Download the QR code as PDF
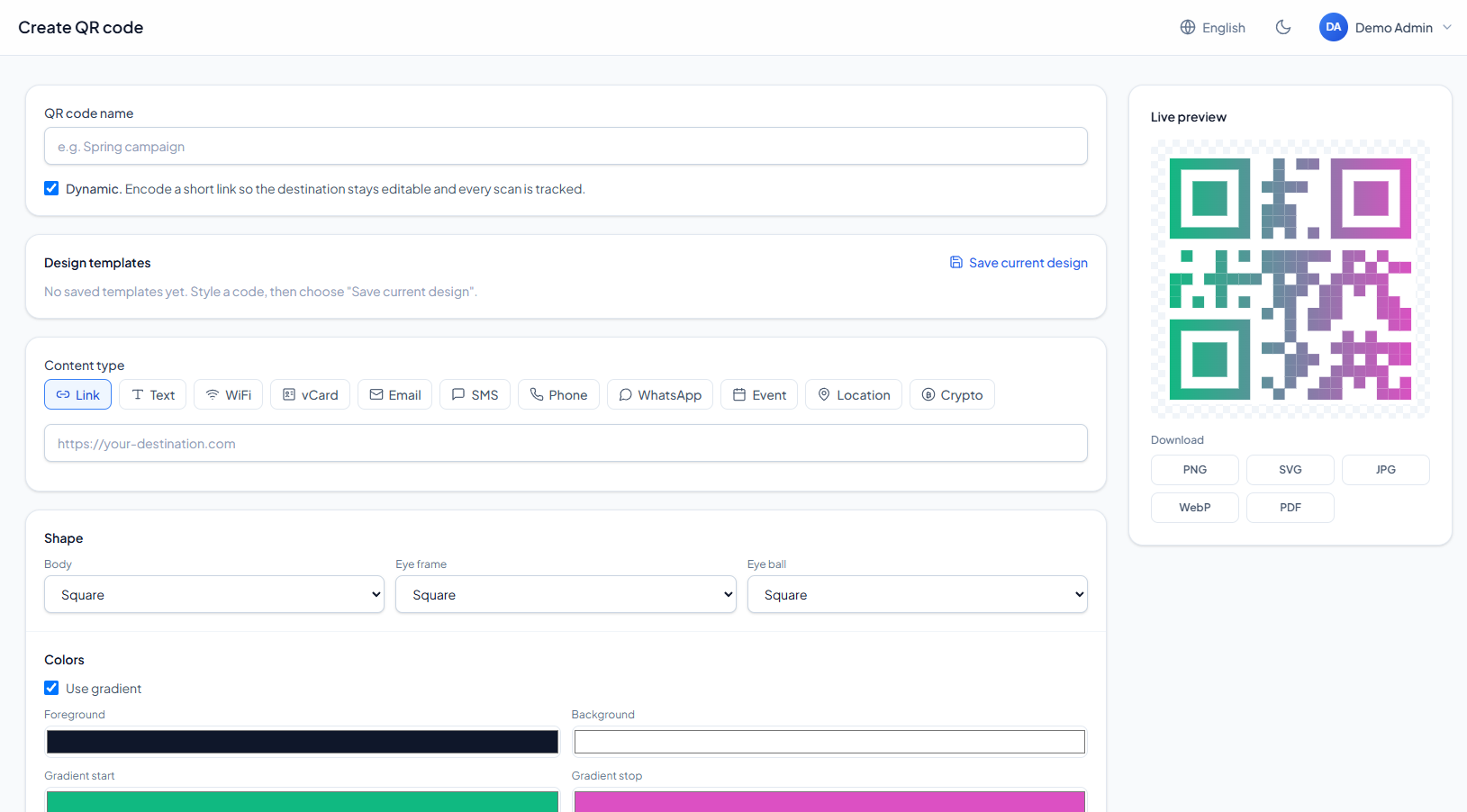This screenshot has width=1467, height=812. pos(1290,508)
